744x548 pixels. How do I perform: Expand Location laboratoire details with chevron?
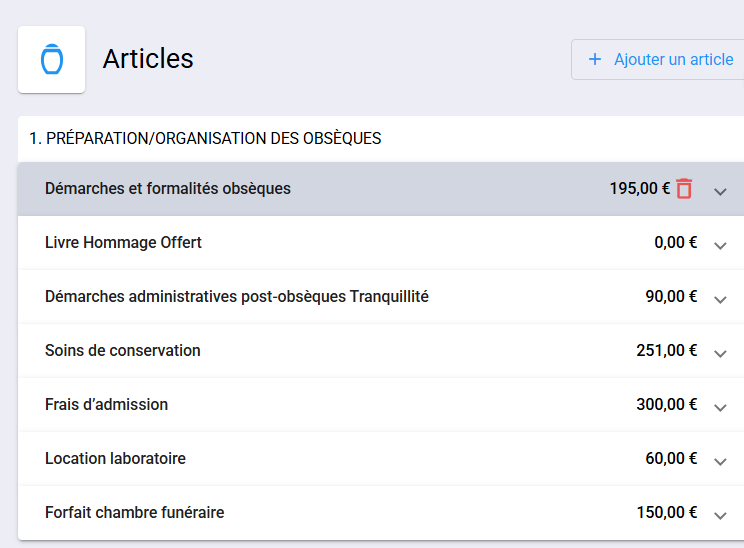[x=720, y=460]
